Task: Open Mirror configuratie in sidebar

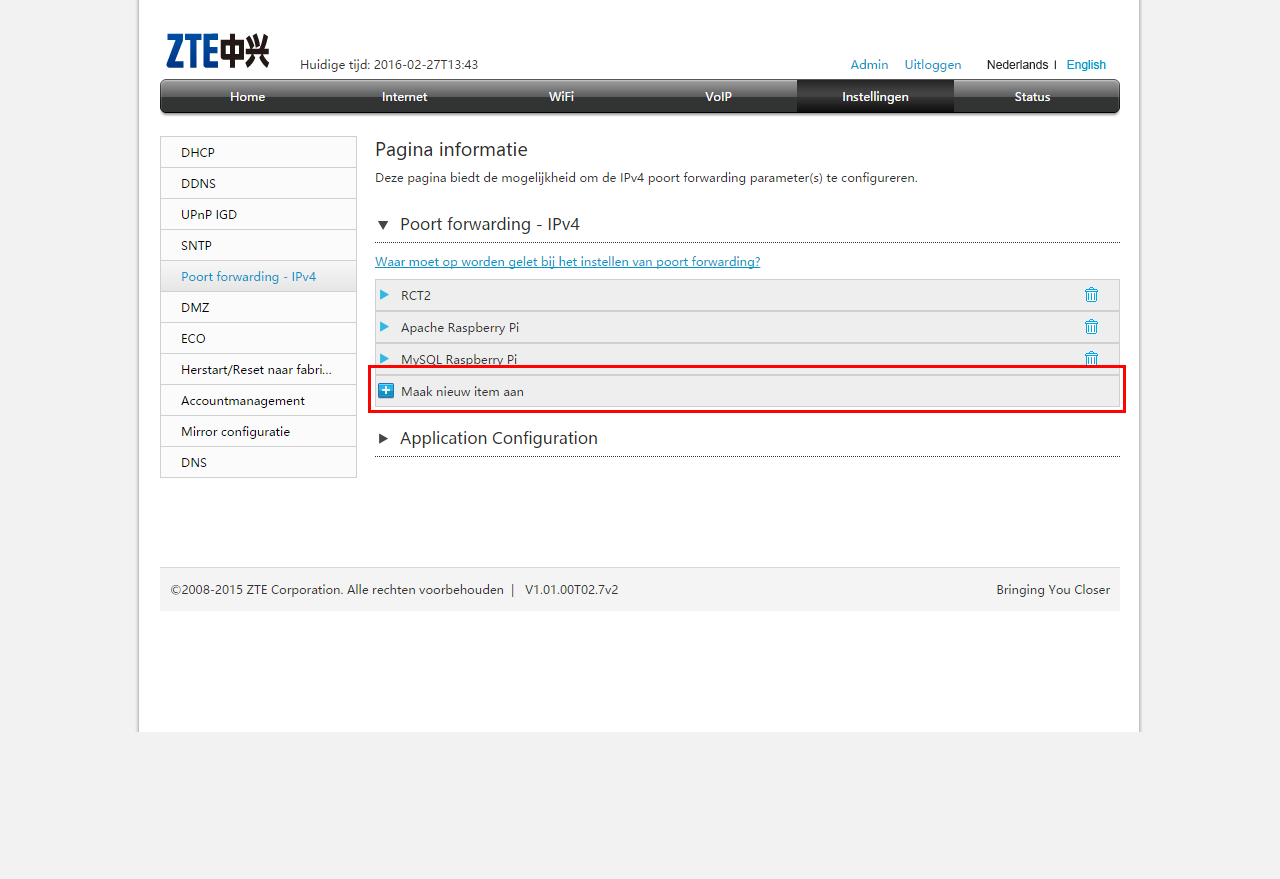Action: click(258, 431)
